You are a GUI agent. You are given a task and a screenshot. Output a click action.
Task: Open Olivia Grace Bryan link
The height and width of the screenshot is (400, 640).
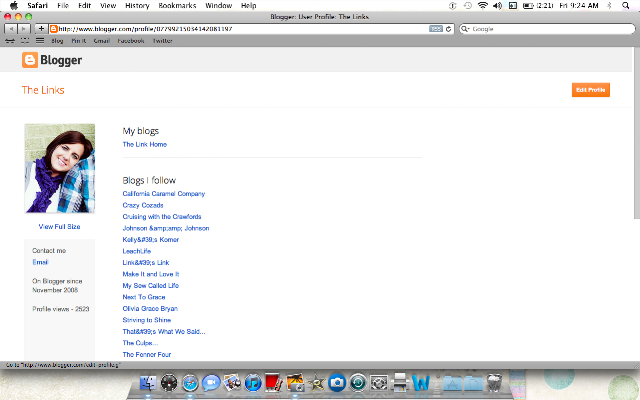pos(150,309)
